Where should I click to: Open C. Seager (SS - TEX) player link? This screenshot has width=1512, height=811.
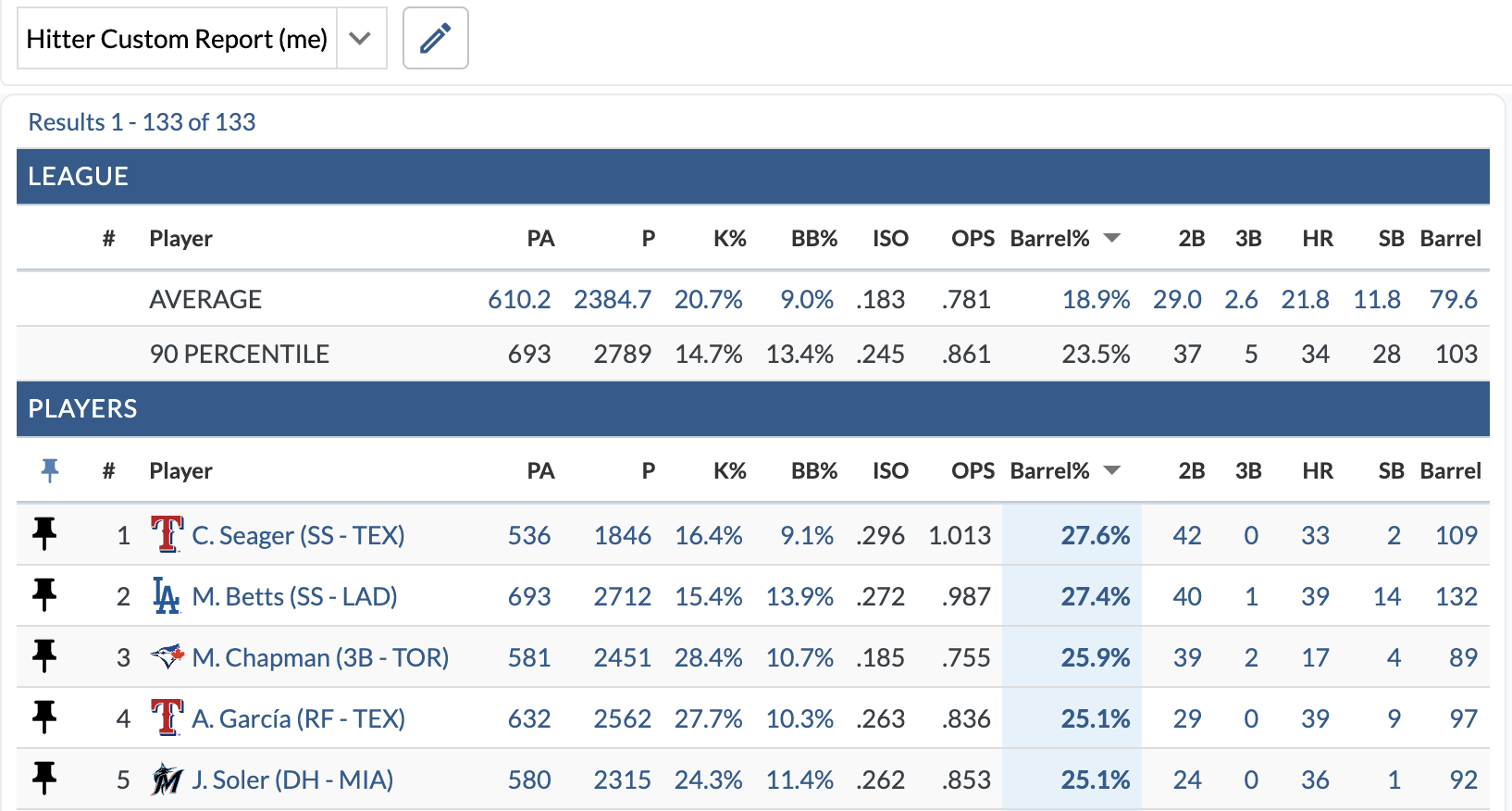[x=298, y=535]
